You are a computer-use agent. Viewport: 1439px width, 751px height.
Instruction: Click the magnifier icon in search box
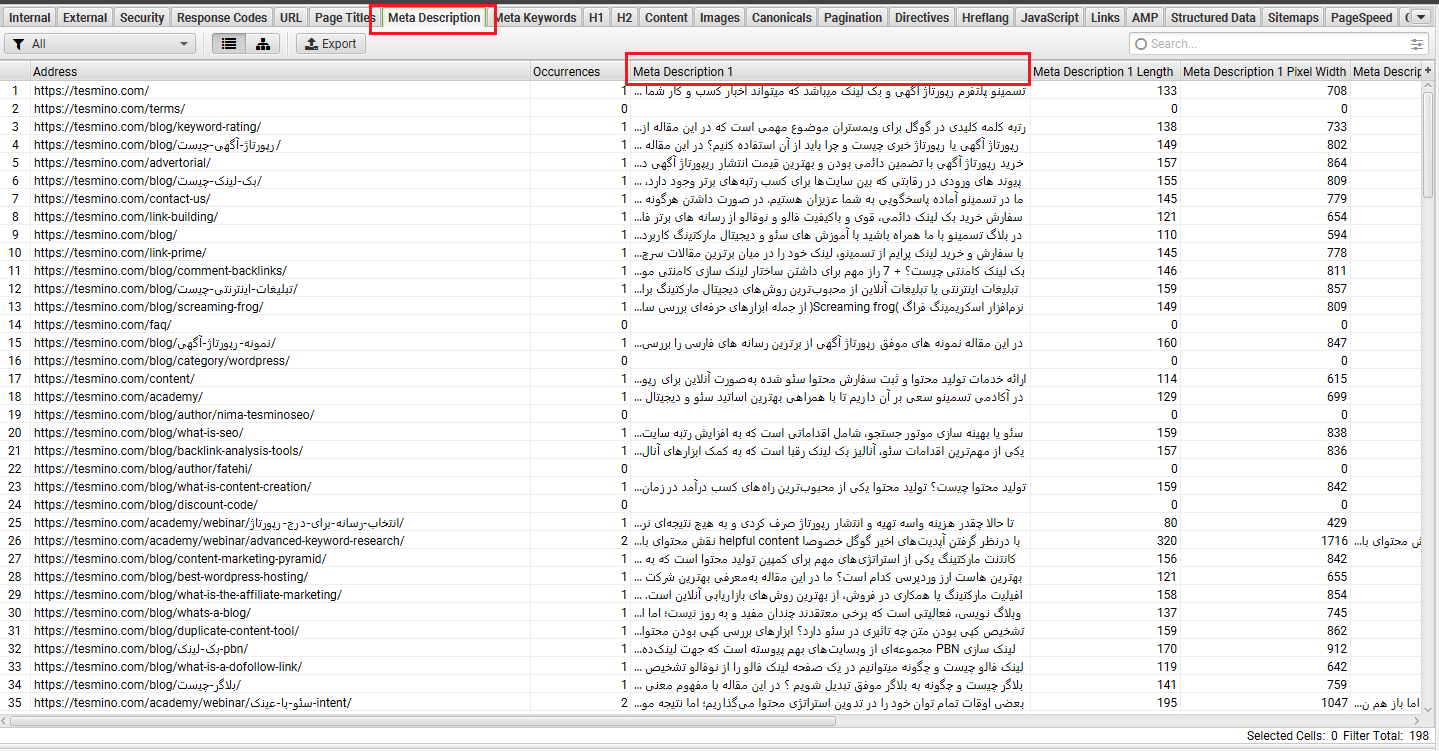(x=1141, y=44)
